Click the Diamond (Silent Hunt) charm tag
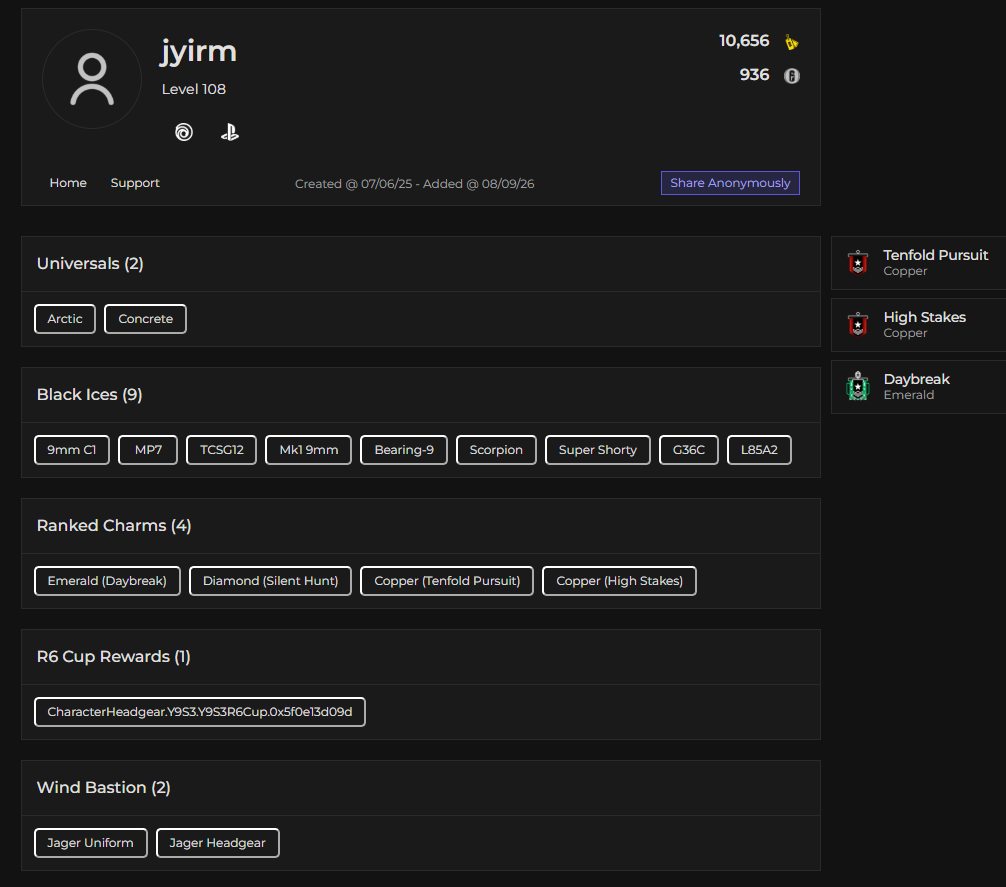 270,580
